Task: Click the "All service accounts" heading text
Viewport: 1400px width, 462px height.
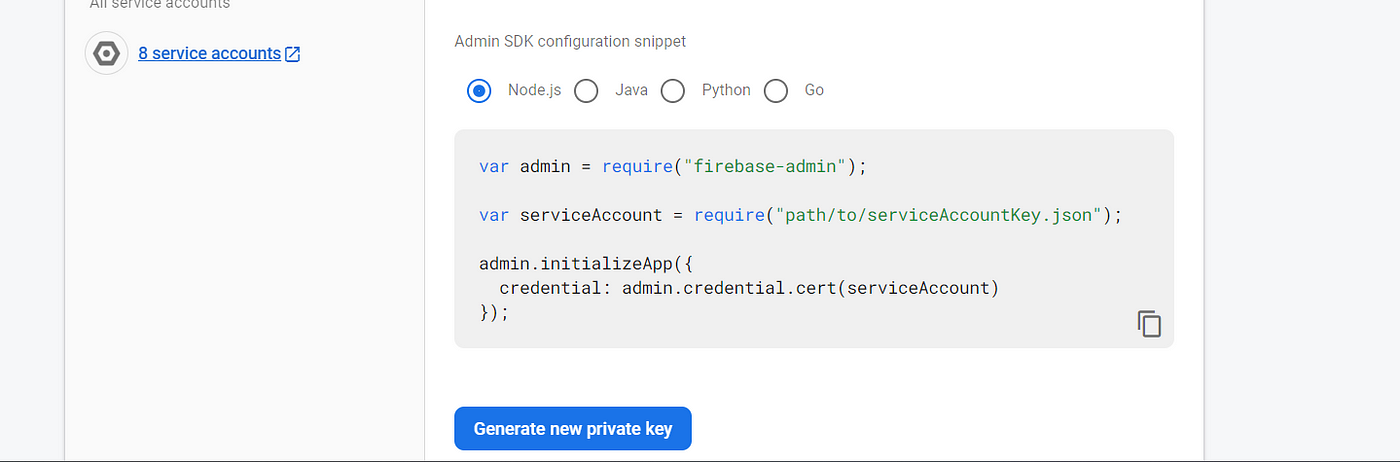Action: [160, 5]
